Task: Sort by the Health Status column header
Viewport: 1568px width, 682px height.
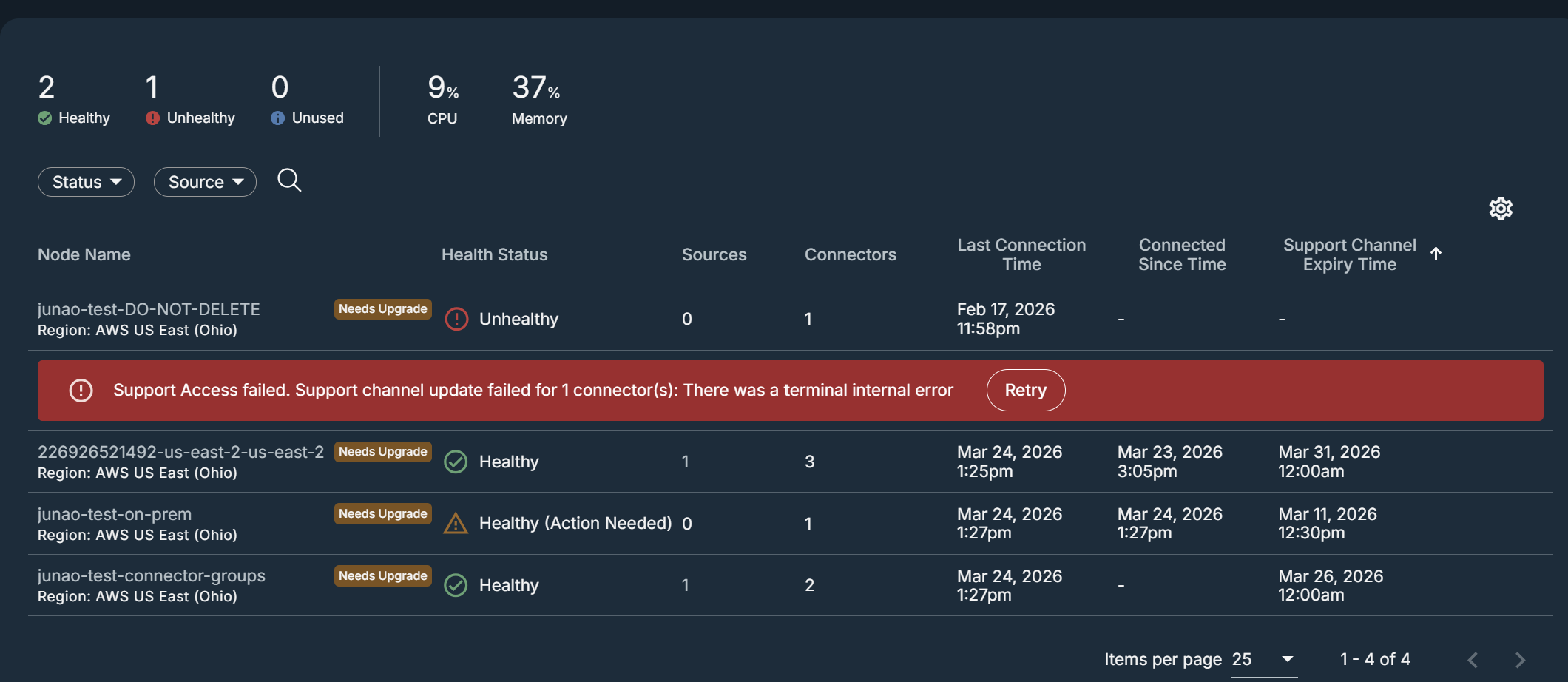Action: tap(494, 254)
